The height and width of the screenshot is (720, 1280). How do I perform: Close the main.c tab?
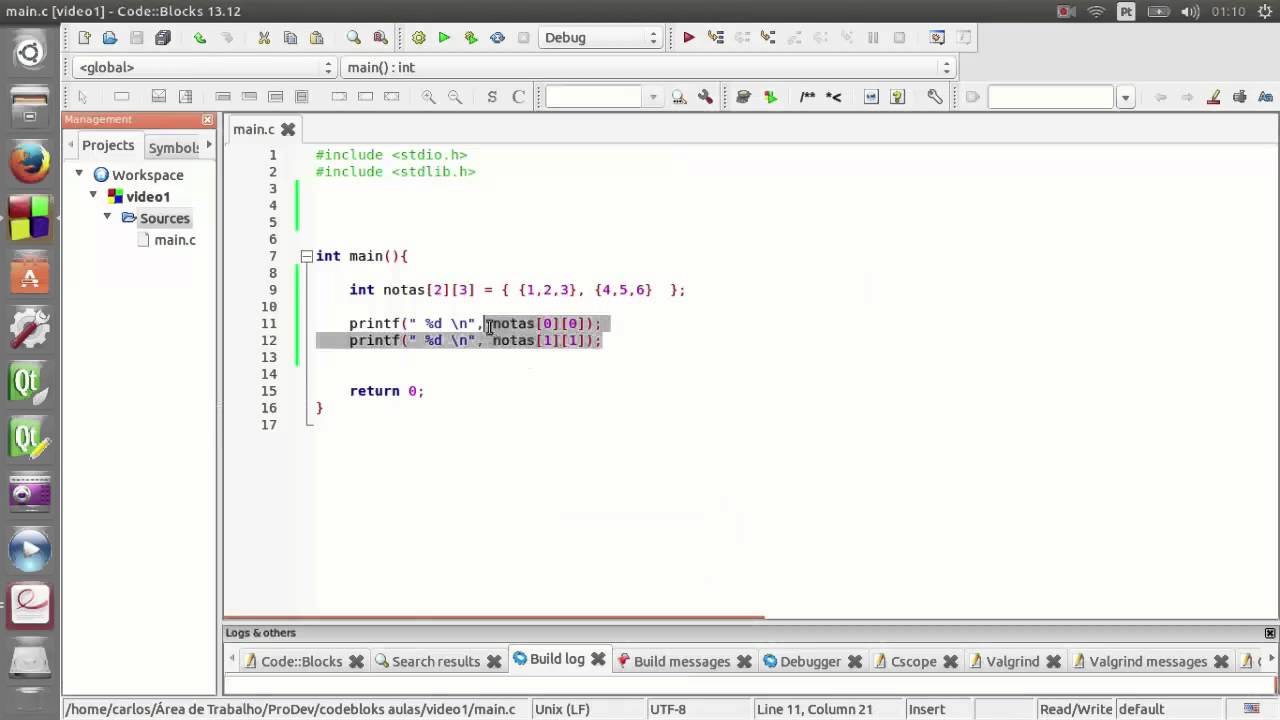tap(288, 129)
